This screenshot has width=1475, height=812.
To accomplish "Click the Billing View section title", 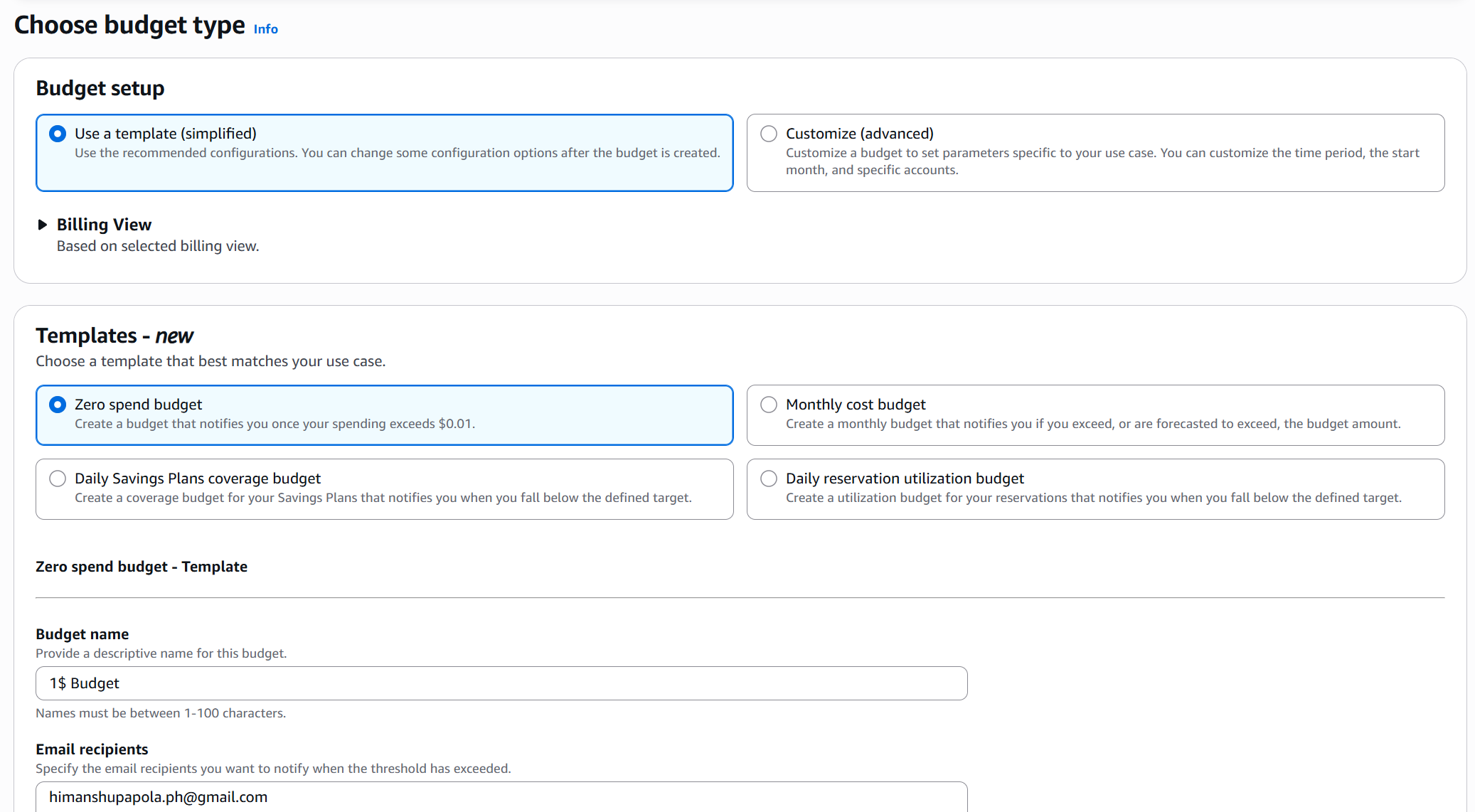I will pos(104,225).
